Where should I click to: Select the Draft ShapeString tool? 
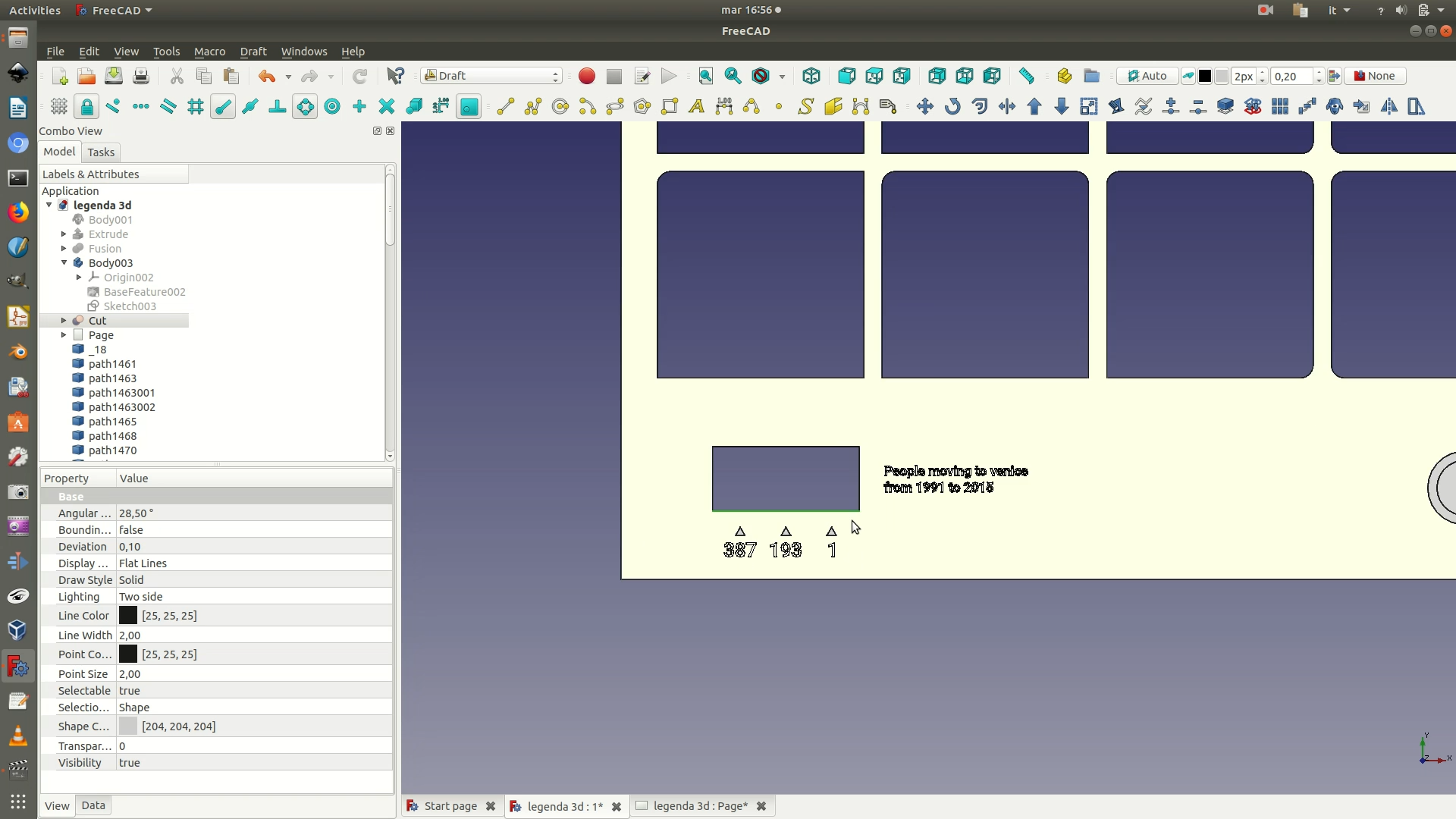pos(806,106)
